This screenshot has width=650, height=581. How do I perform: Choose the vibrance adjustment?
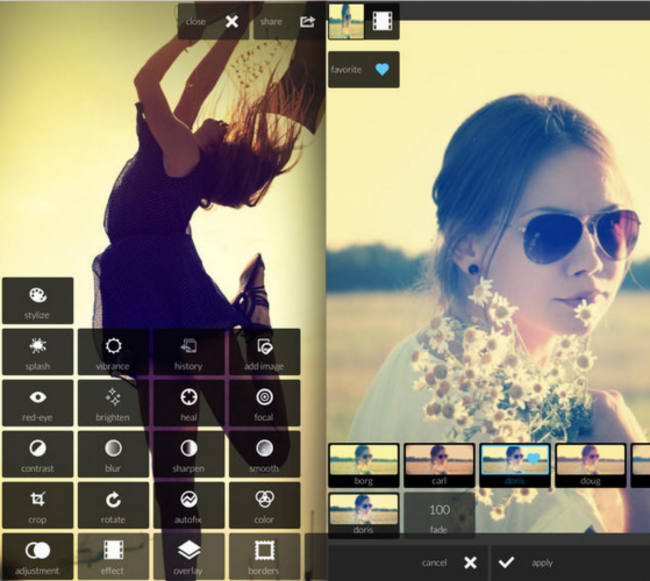coord(113,352)
